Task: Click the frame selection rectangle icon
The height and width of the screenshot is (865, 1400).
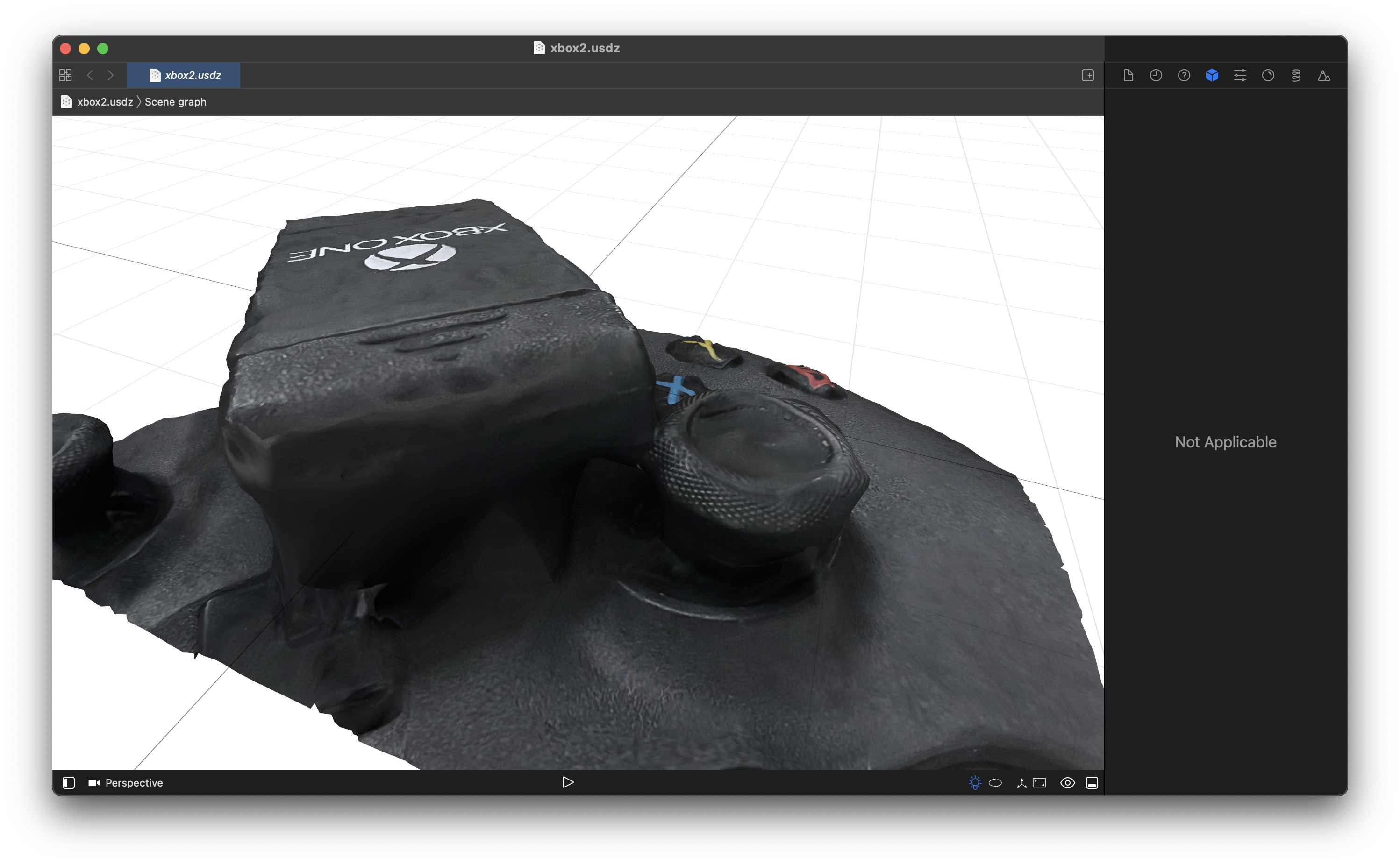Action: click(x=1039, y=783)
